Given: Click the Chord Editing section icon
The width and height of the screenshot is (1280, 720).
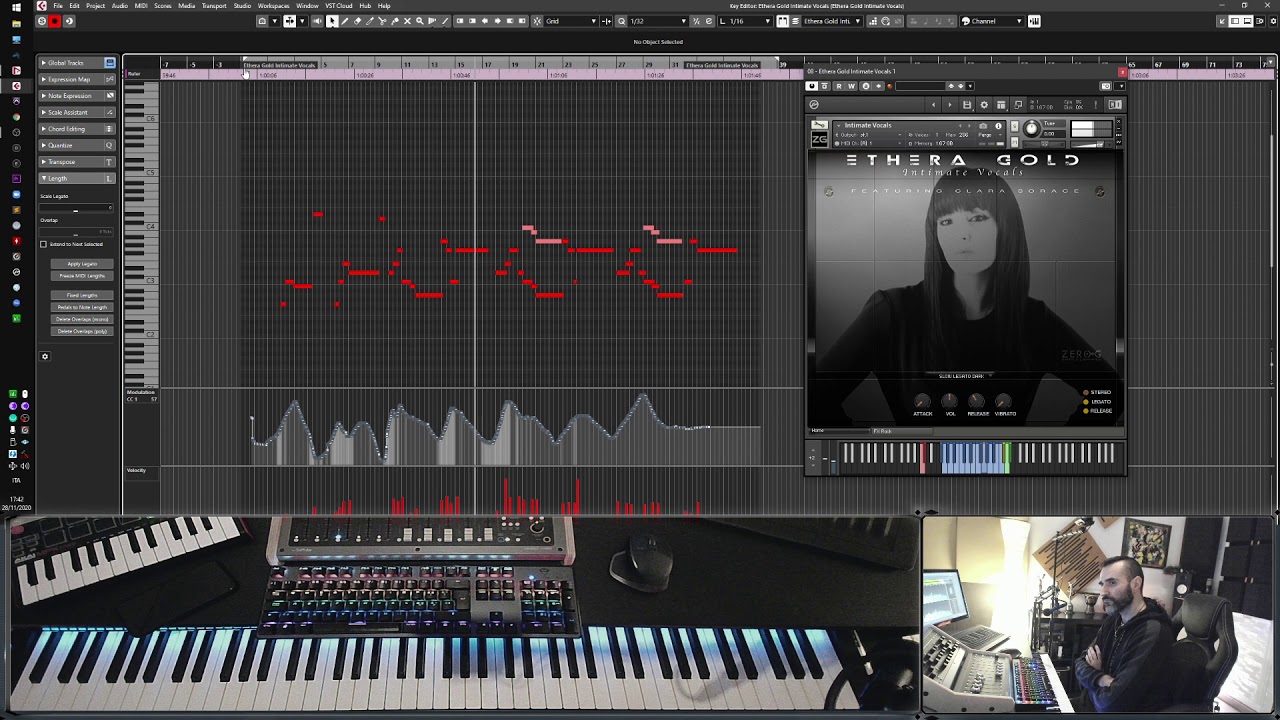Looking at the screenshot, I should click(109, 129).
